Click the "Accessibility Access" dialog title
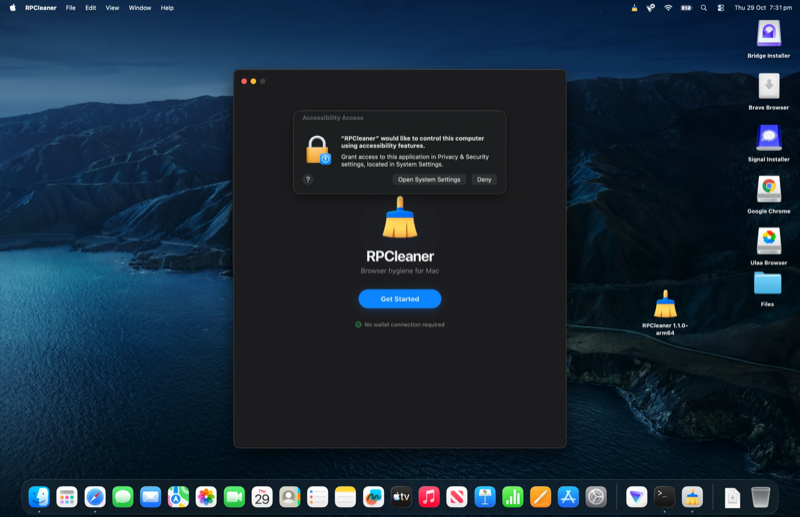 333,118
